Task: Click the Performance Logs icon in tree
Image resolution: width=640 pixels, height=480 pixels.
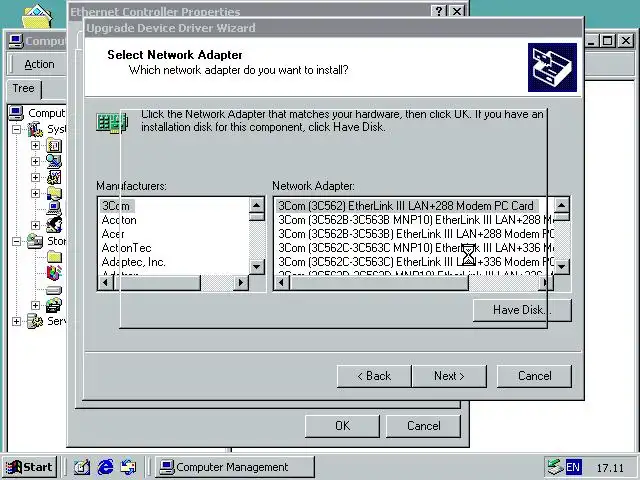Action: (54, 177)
